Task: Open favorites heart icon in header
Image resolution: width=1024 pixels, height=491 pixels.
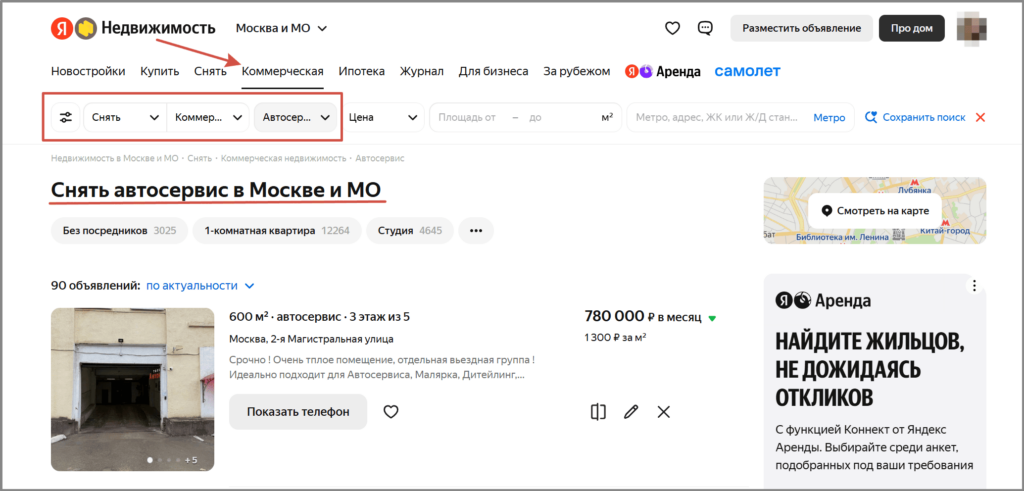Action: [x=673, y=28]
